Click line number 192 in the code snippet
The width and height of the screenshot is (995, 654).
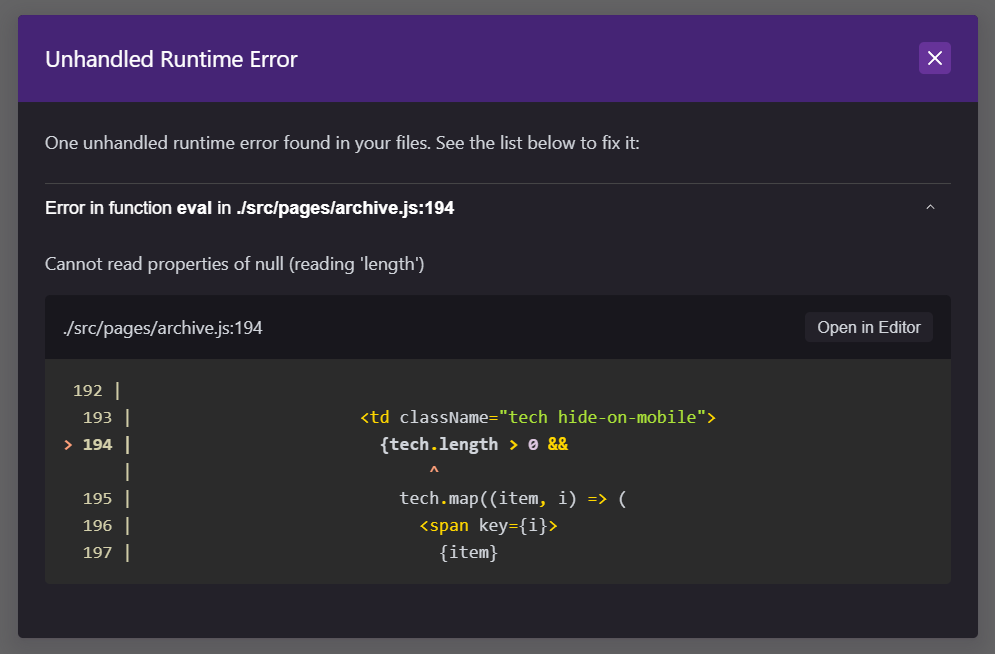pos(88,390)
